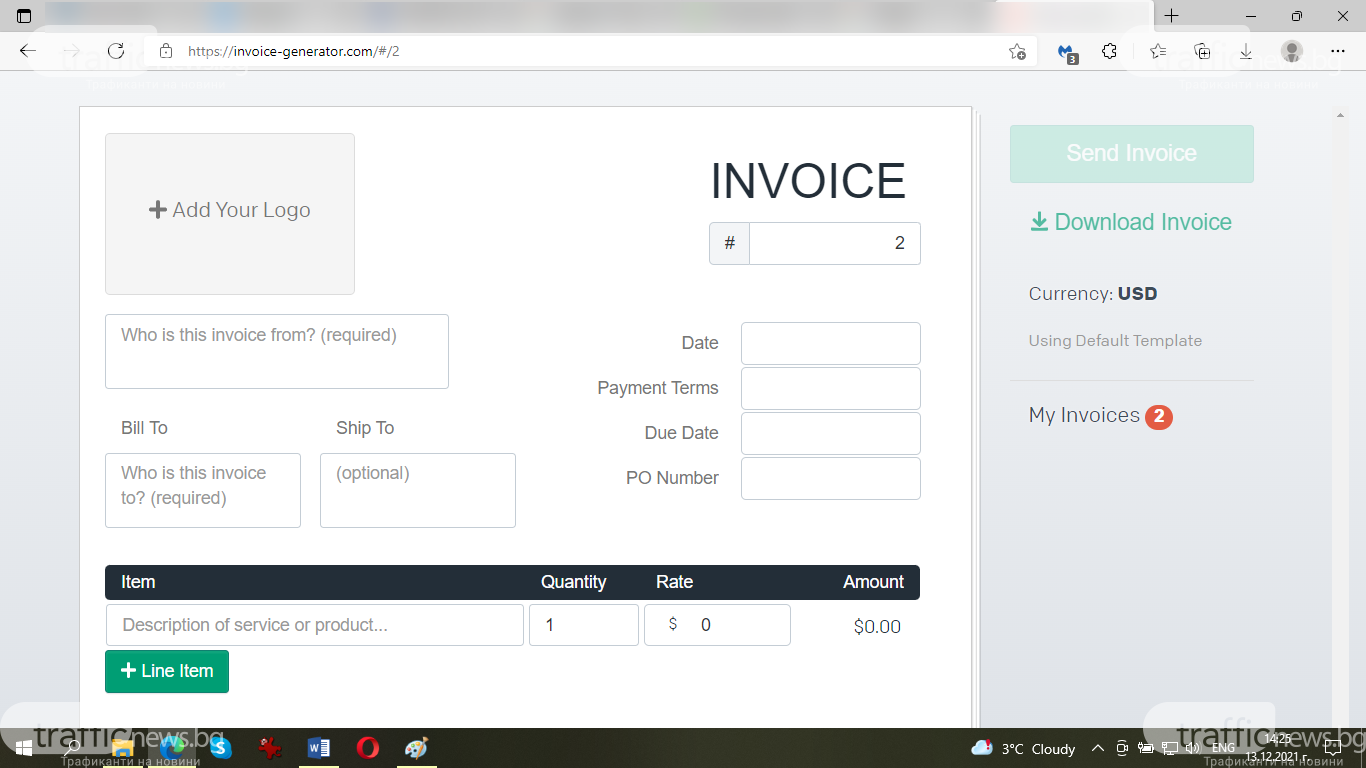Click the Download Invoice arrow icon
1366x768 pixels.
(1039, 222)
